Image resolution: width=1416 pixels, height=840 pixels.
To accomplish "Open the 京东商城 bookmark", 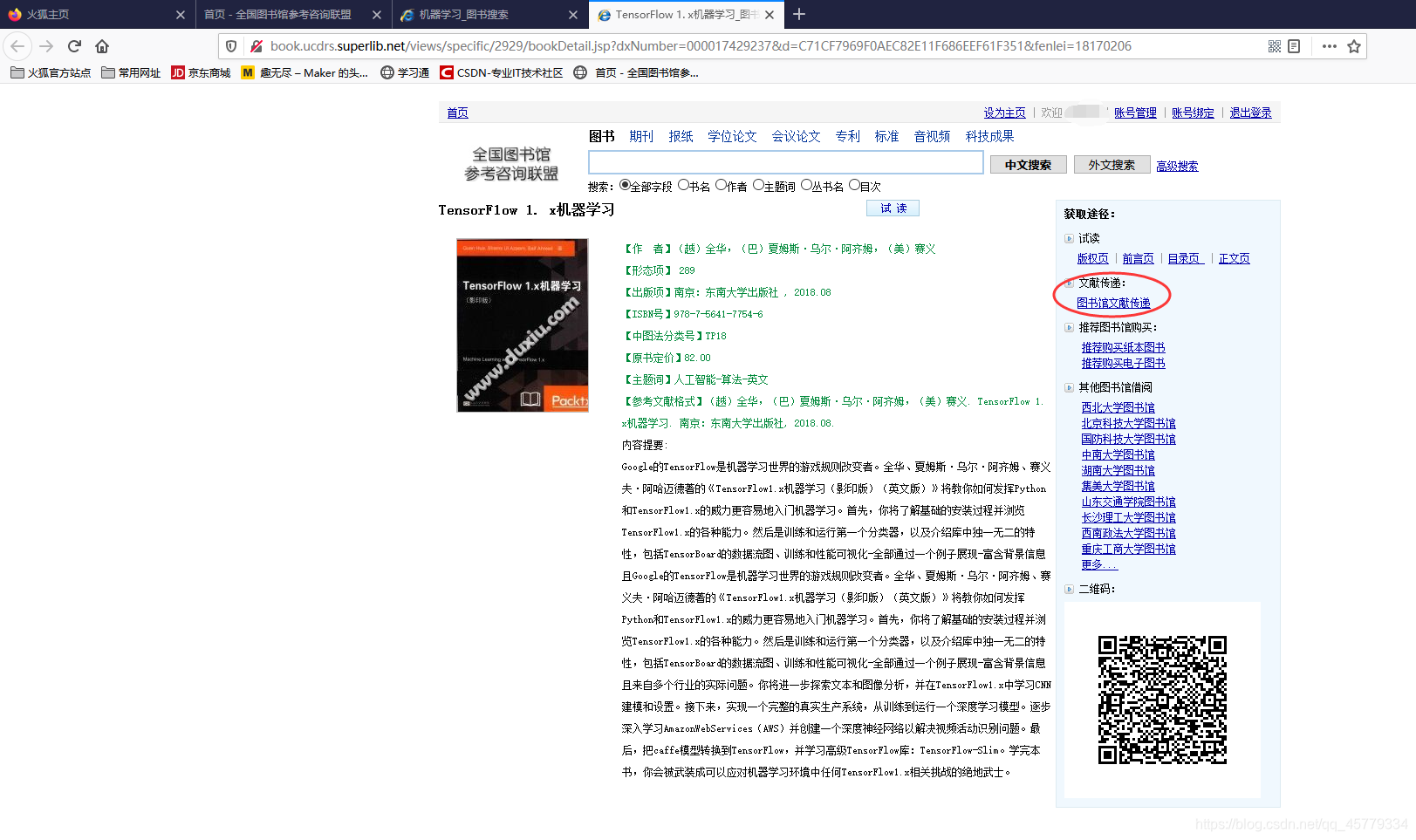I will (202, 73).
